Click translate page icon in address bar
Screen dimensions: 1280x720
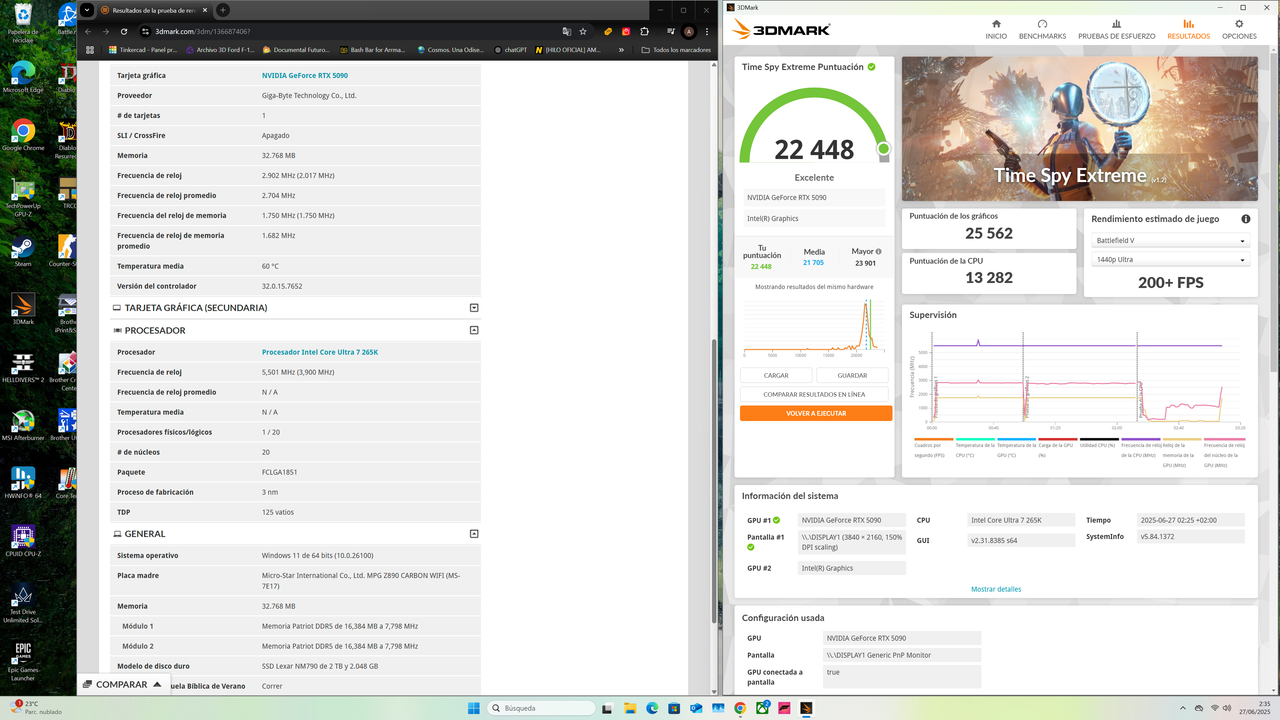tap(567, 31)
